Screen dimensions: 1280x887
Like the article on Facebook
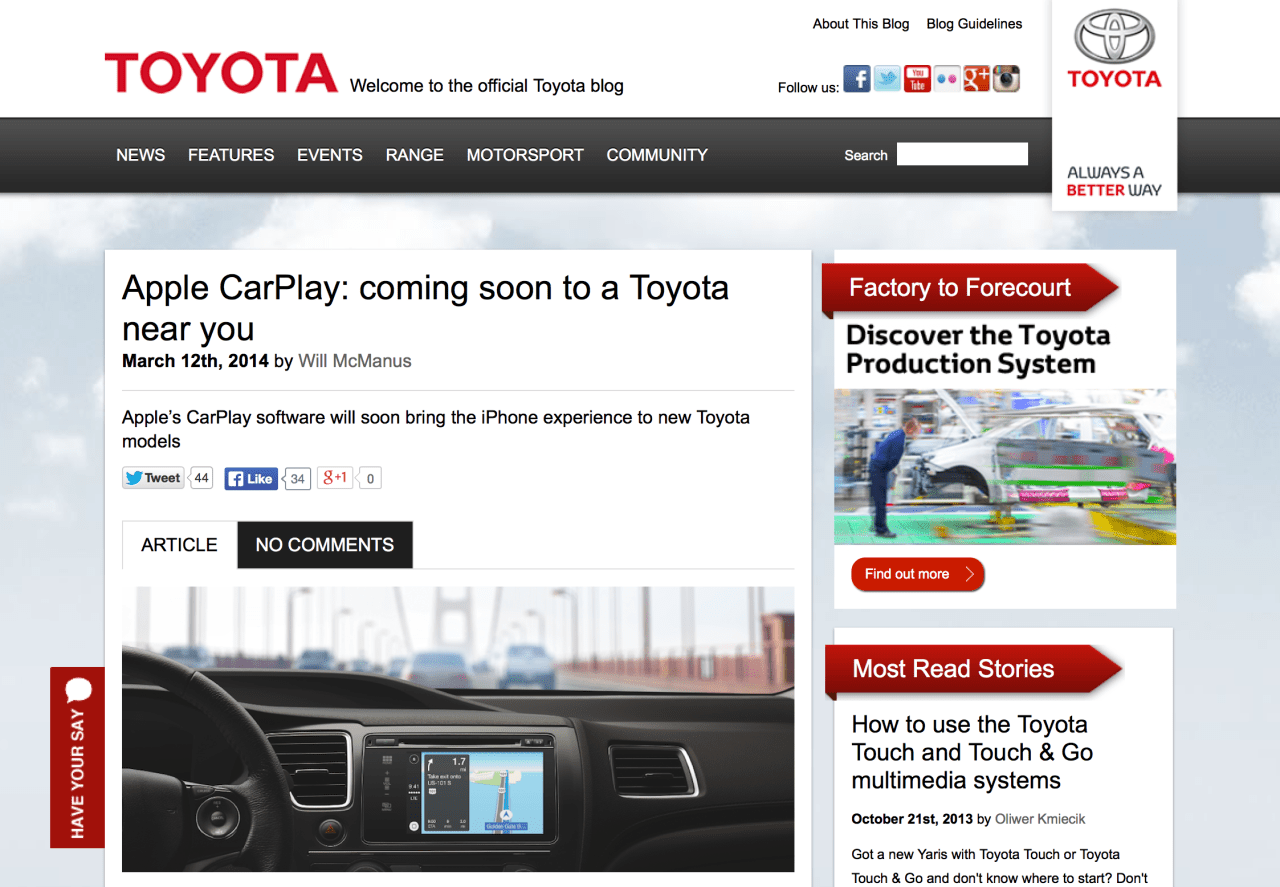point(251,478)
